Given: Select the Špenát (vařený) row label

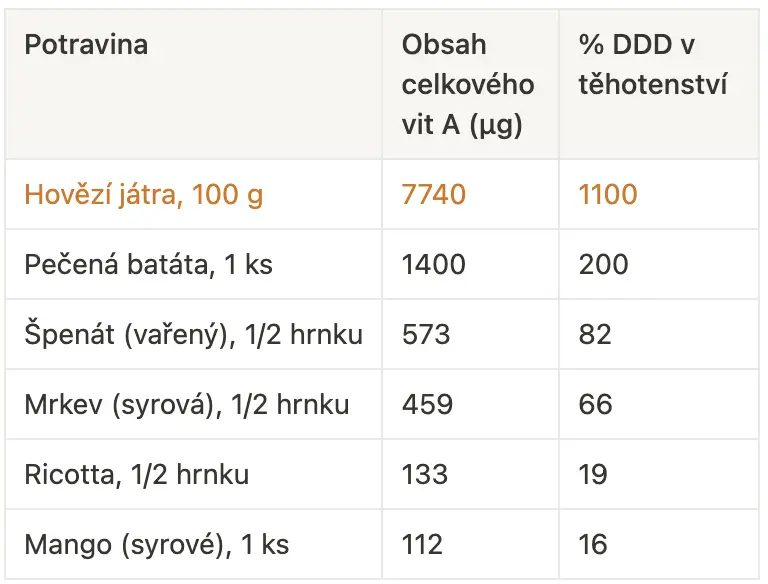Looking at the screenshot, I should (x=193, y=335).
